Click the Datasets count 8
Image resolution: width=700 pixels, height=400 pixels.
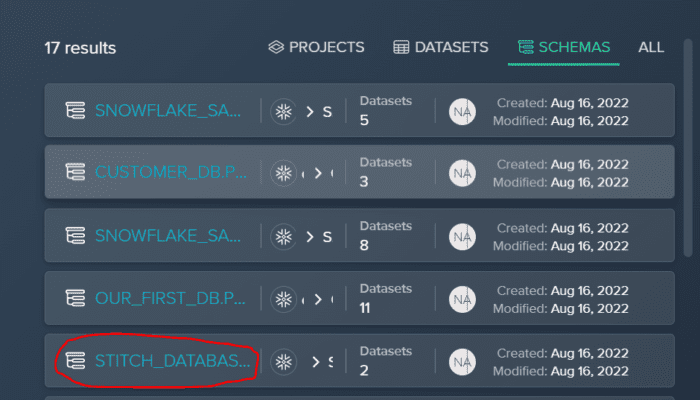click(x=364, y=245)
